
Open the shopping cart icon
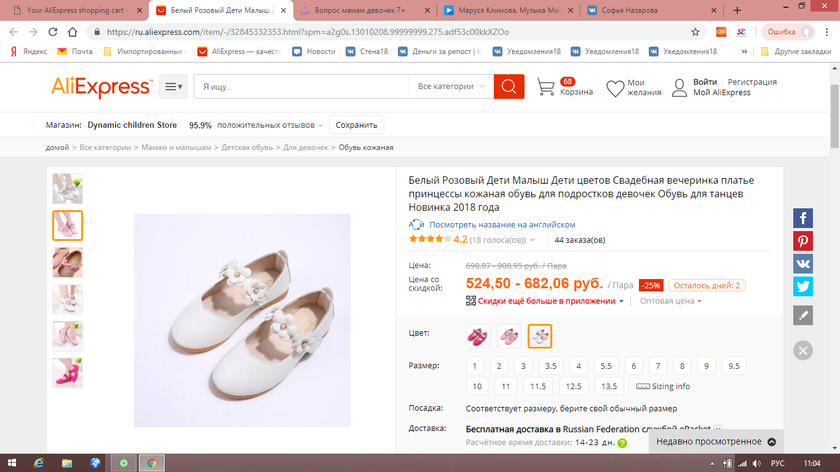coord(546,88)
